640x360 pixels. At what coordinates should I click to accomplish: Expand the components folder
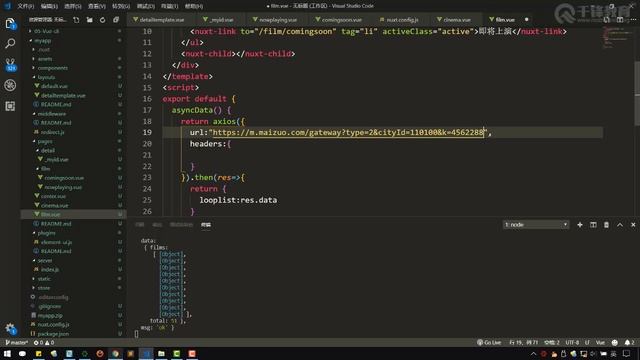pyautogui.click(x=53, y=68)
